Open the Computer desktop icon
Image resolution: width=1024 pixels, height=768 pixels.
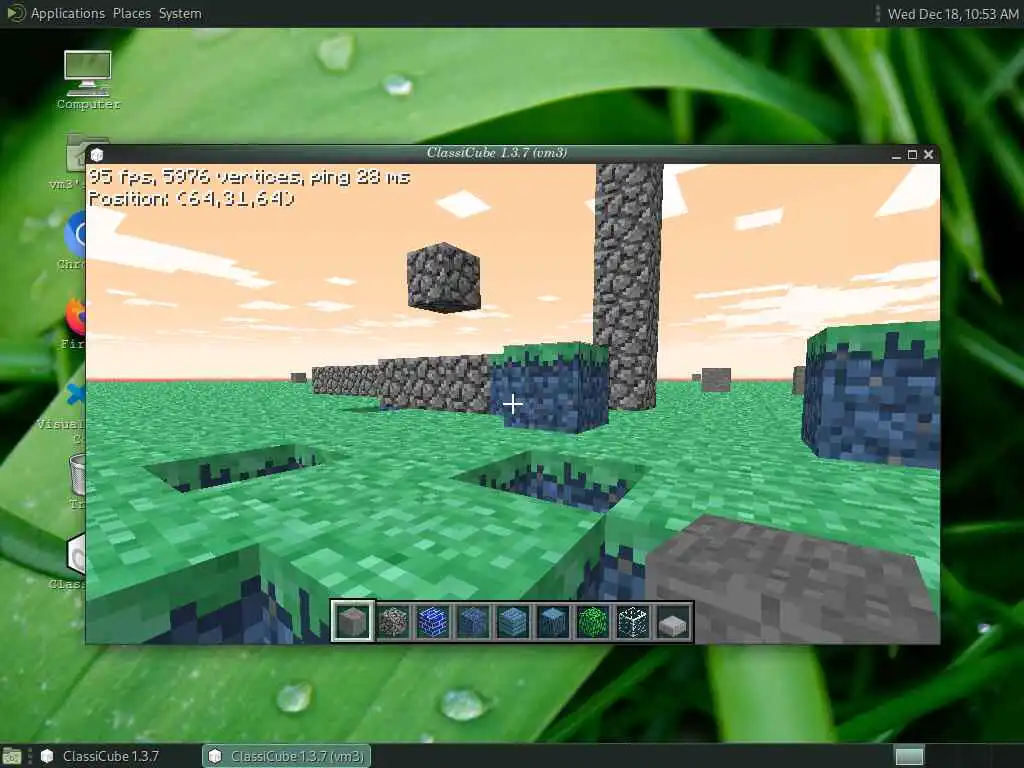coord(88,80)
